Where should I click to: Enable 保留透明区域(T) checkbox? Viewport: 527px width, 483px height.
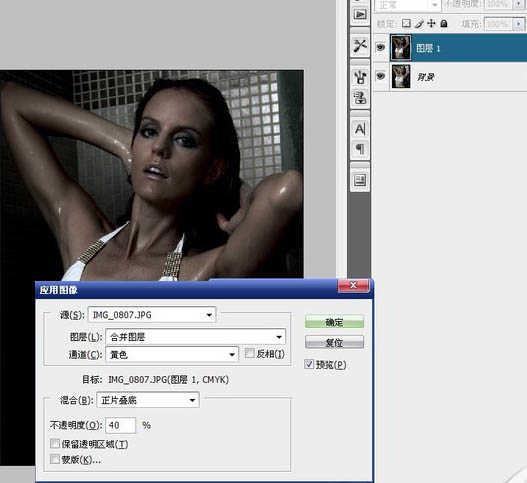coord(55,444)
